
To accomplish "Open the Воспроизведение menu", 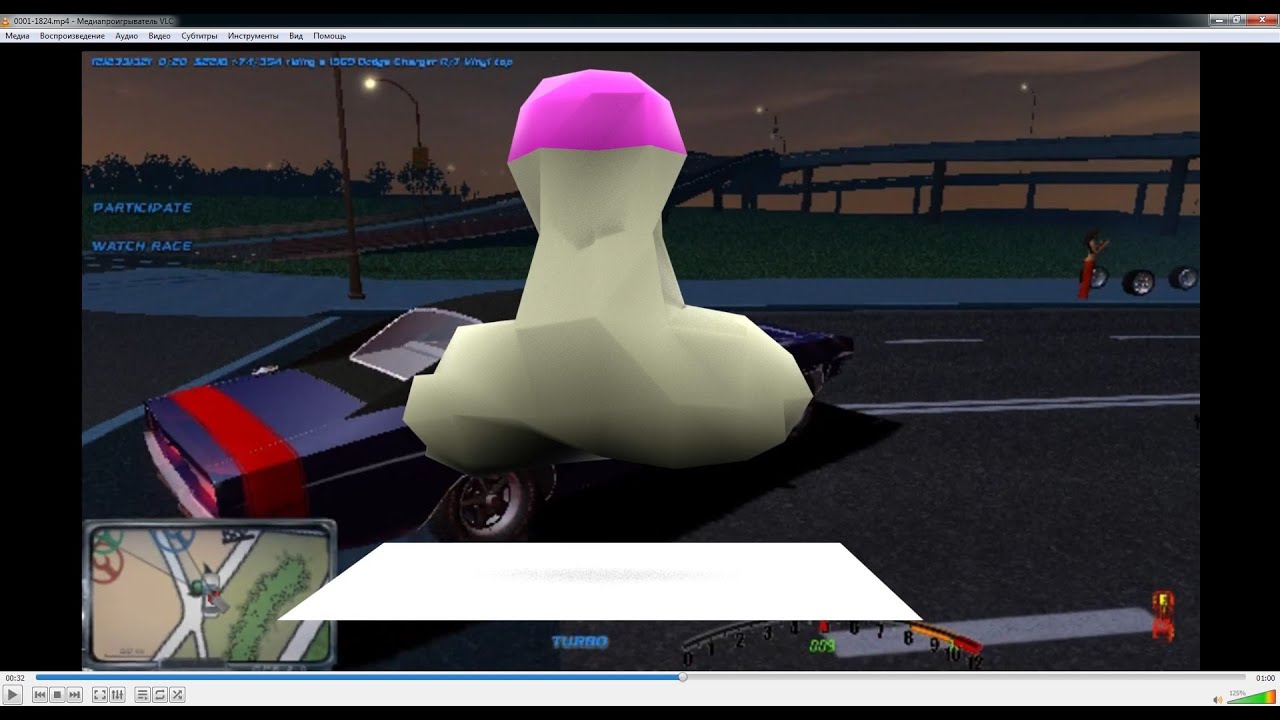I will click(72, 36).
